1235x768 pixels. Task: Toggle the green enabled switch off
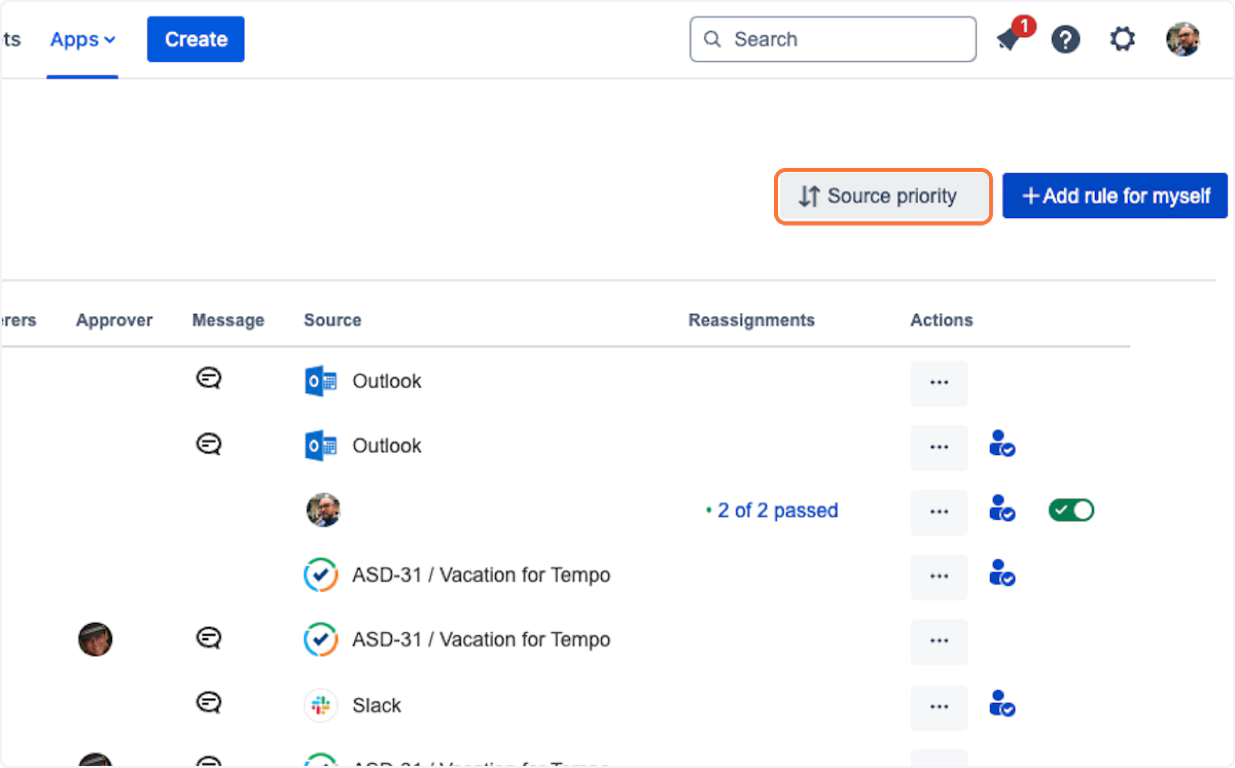coord(1071,511)
